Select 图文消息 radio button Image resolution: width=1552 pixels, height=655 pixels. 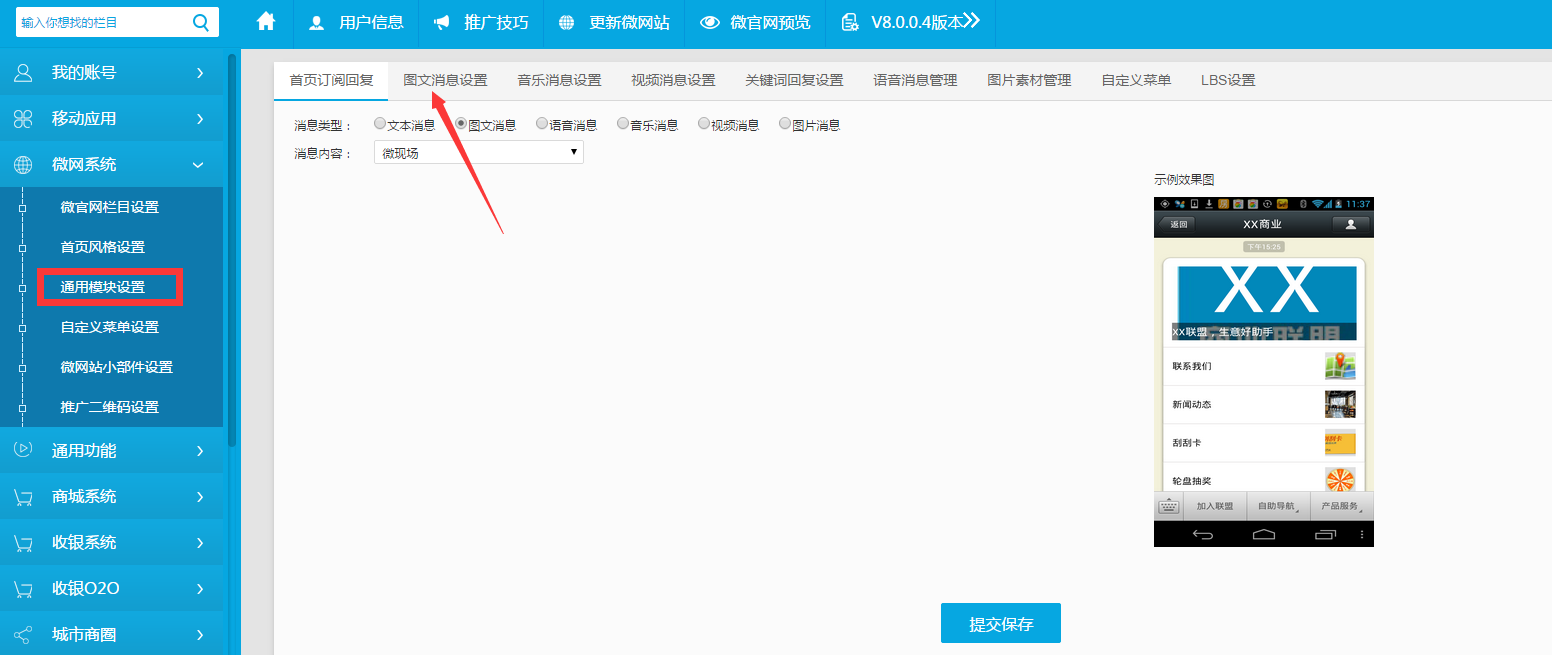(461, 124)
